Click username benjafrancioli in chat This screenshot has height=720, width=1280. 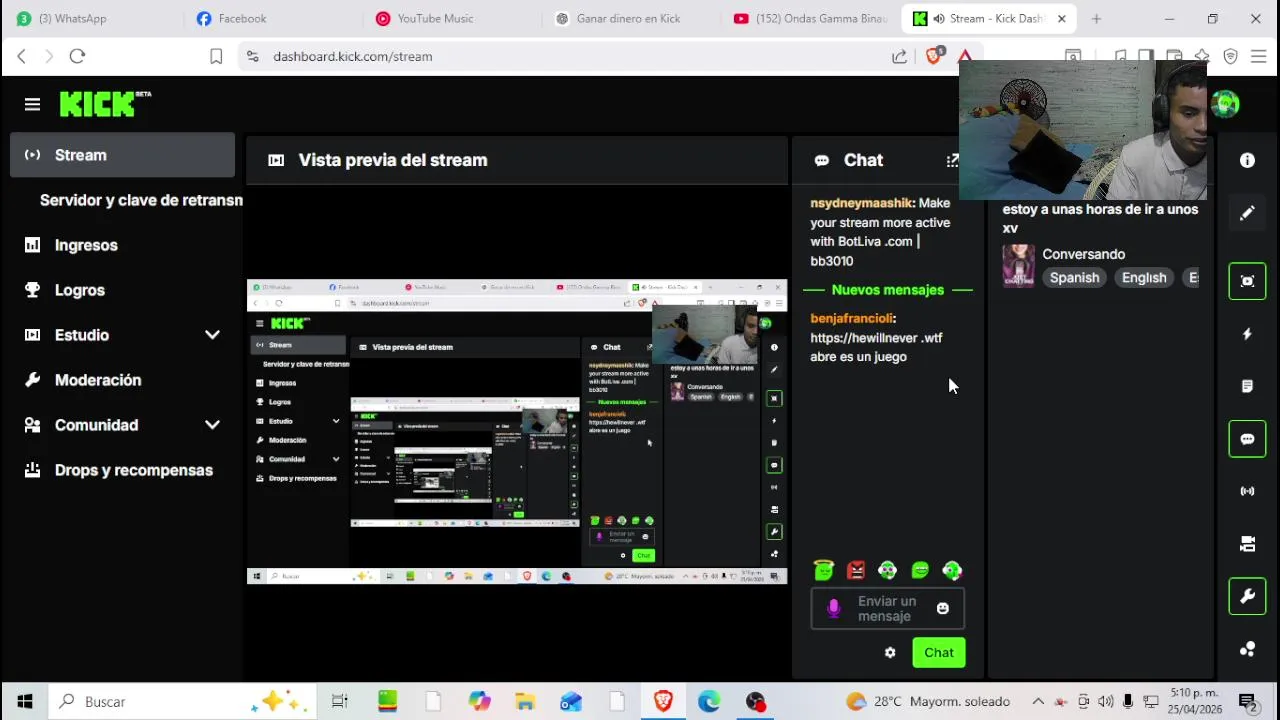[853, 318]
